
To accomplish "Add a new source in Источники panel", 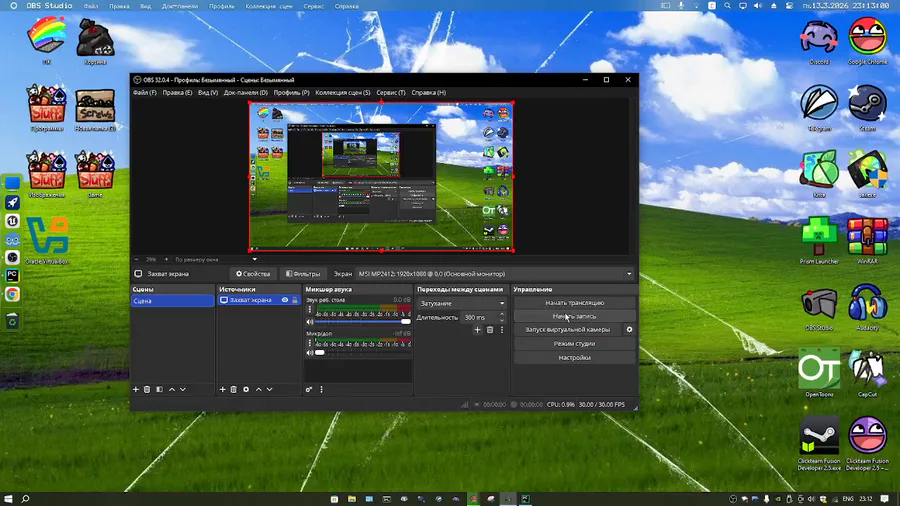I will tap(223, 390).
